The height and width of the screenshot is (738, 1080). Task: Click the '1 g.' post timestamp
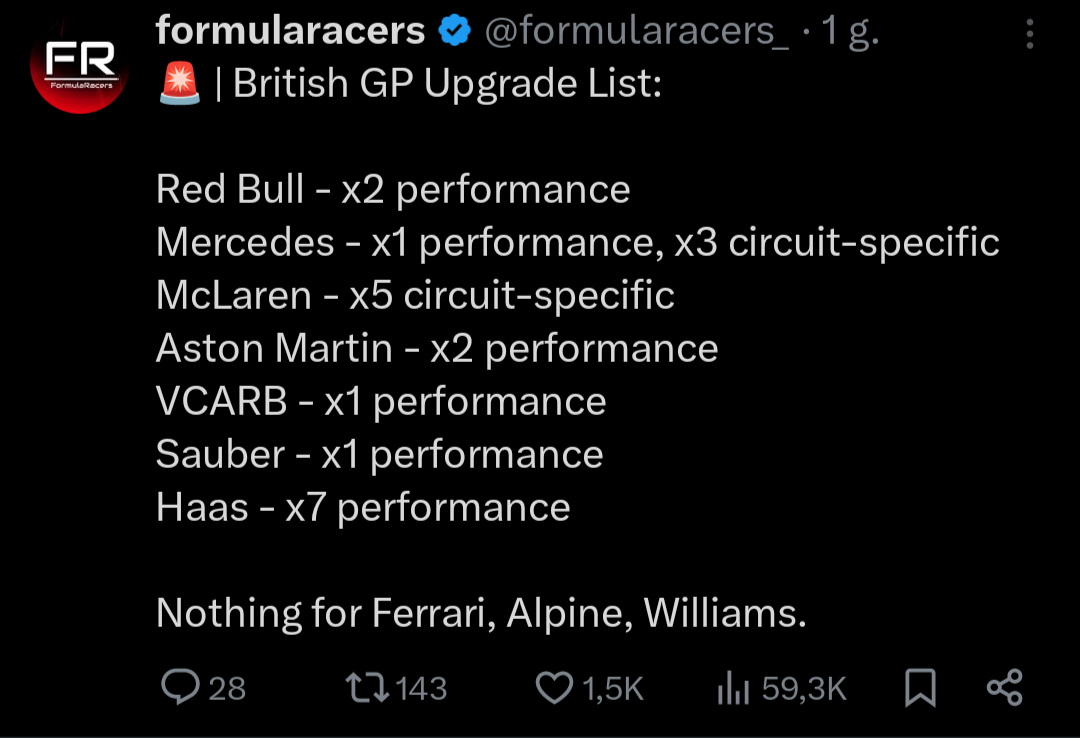coord(848,32)
